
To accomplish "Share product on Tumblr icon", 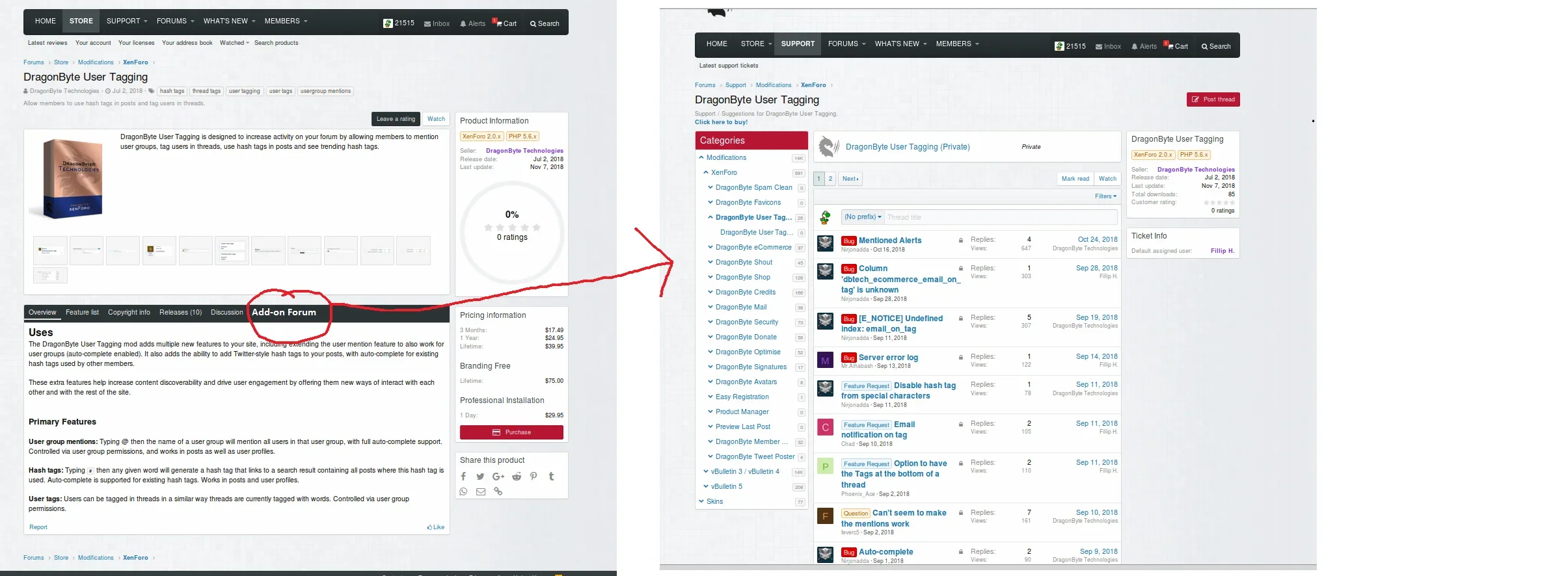I will point(551,477).
